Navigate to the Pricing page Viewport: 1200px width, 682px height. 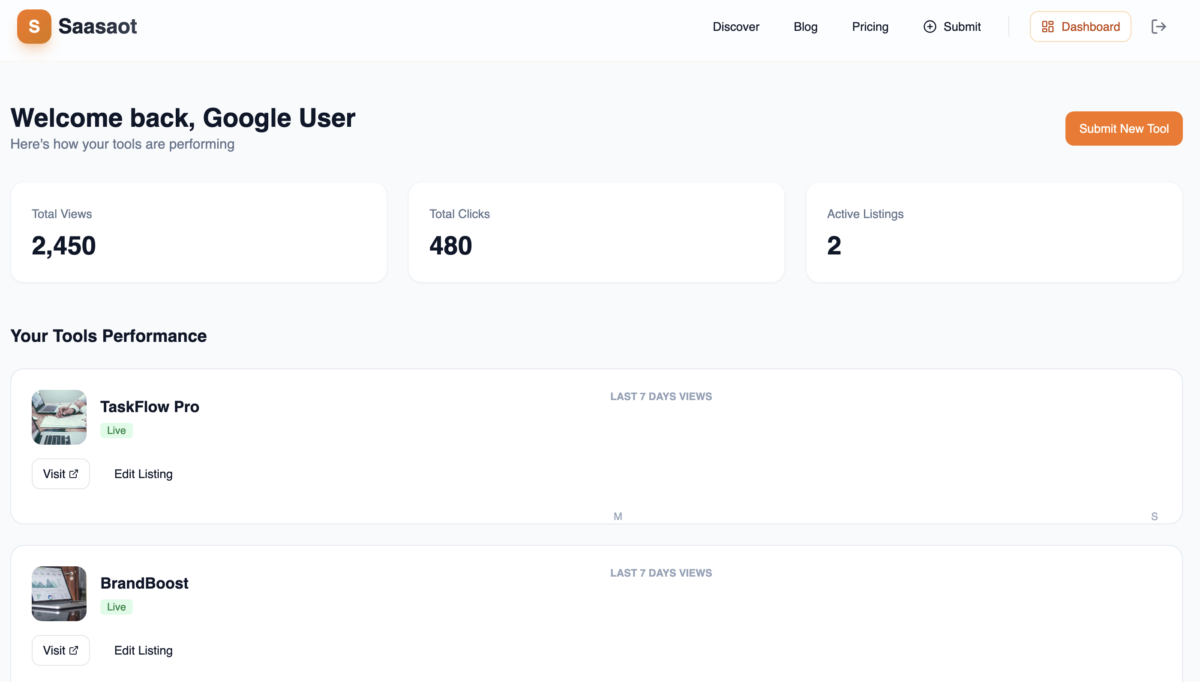pos(869,27)
